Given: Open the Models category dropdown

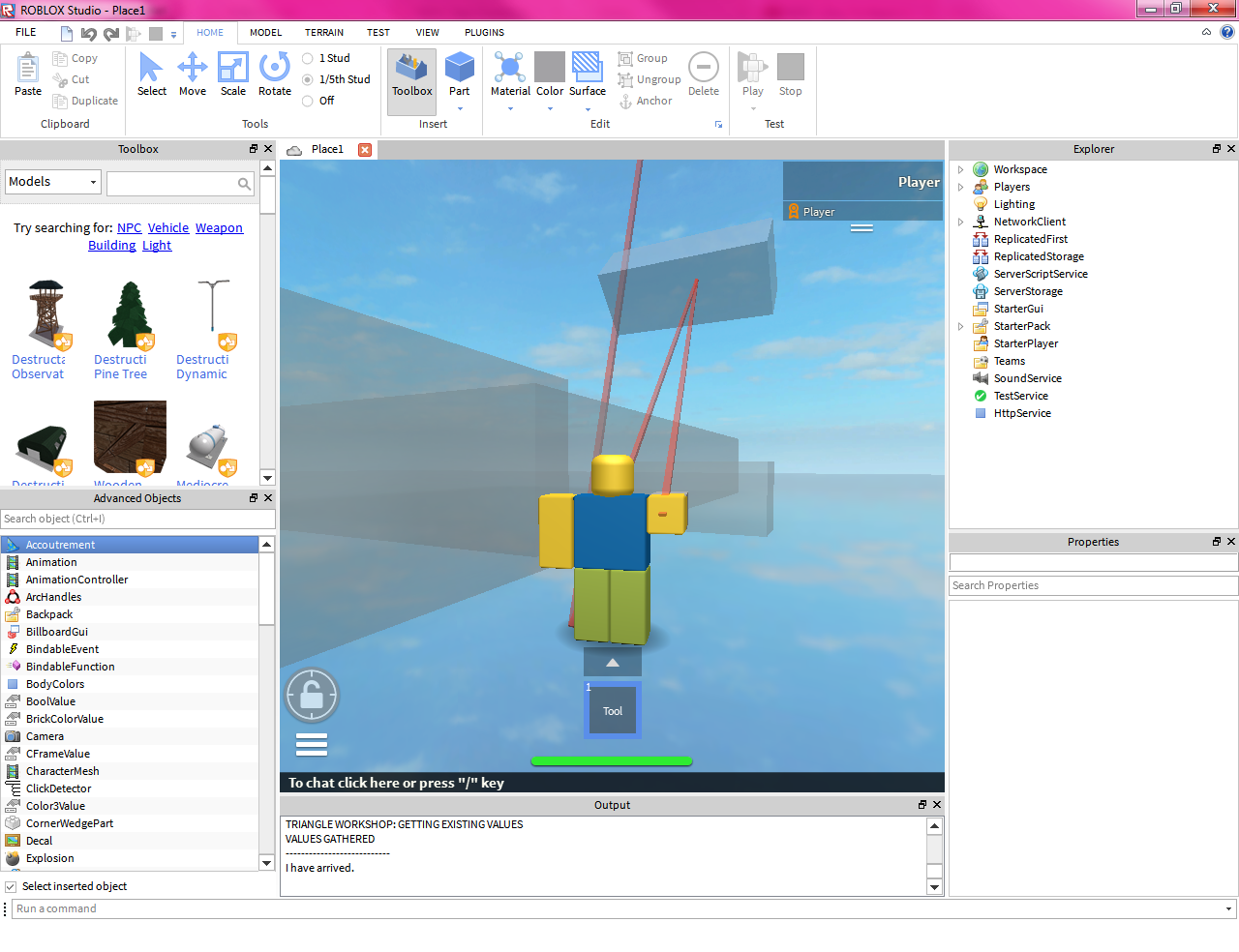Looking at the screenshot, I should point(53,182).
